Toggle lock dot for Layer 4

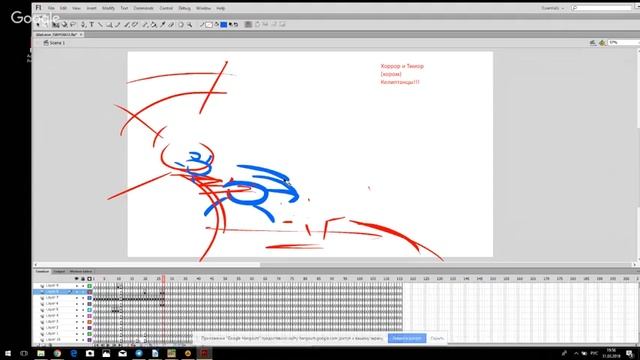[83, 316]
